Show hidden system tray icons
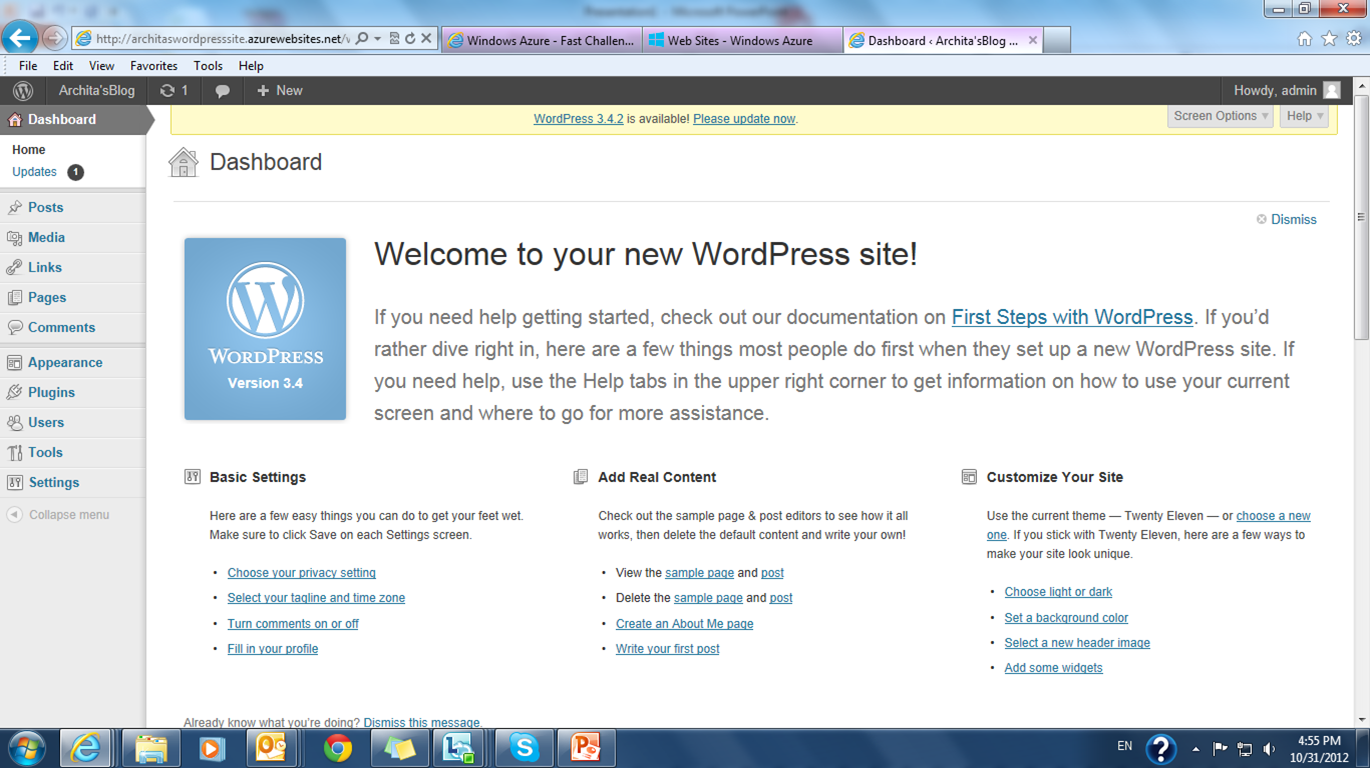1370x768 pixels. (x=1195, y=749)
